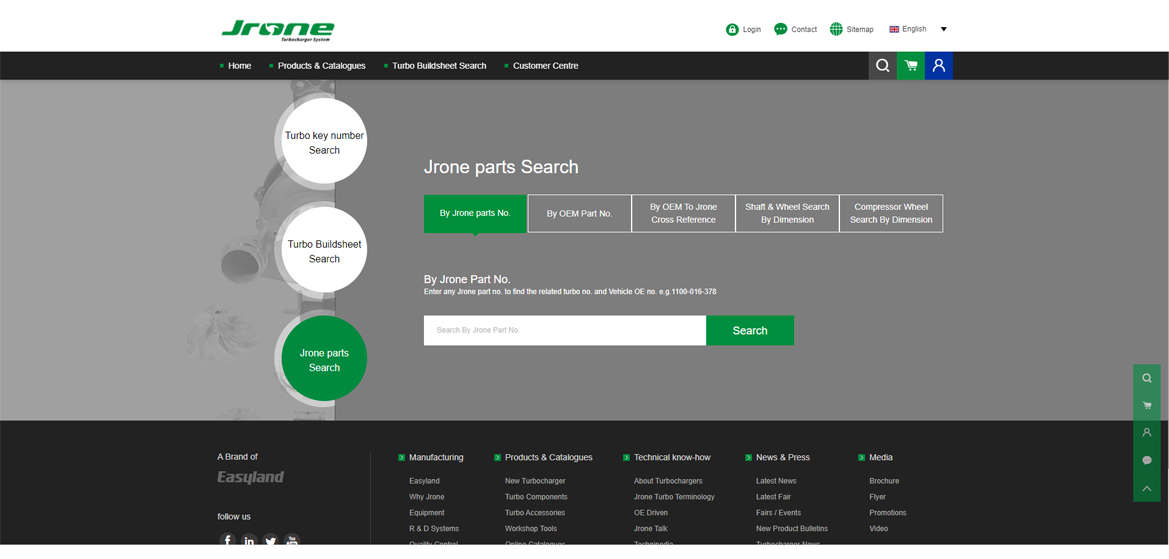The height and width of the screenshot is (559, 1169).
Task: Click Login link in header
Action: tap(752, 29)
